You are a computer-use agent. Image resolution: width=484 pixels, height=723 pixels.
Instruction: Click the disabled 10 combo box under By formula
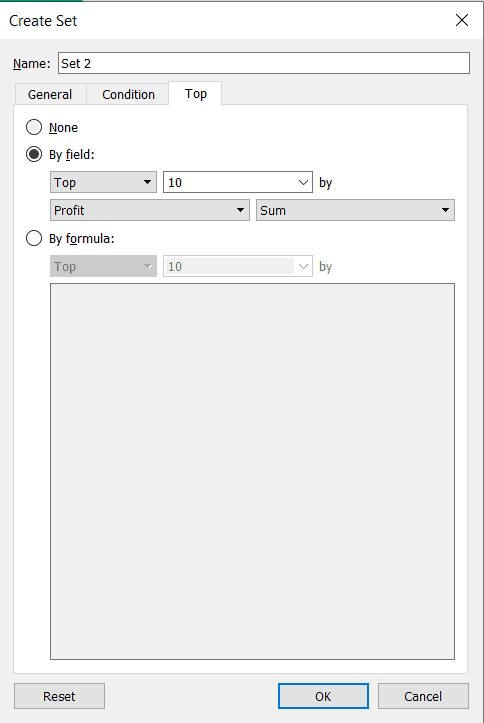click(x=238, y=266)
